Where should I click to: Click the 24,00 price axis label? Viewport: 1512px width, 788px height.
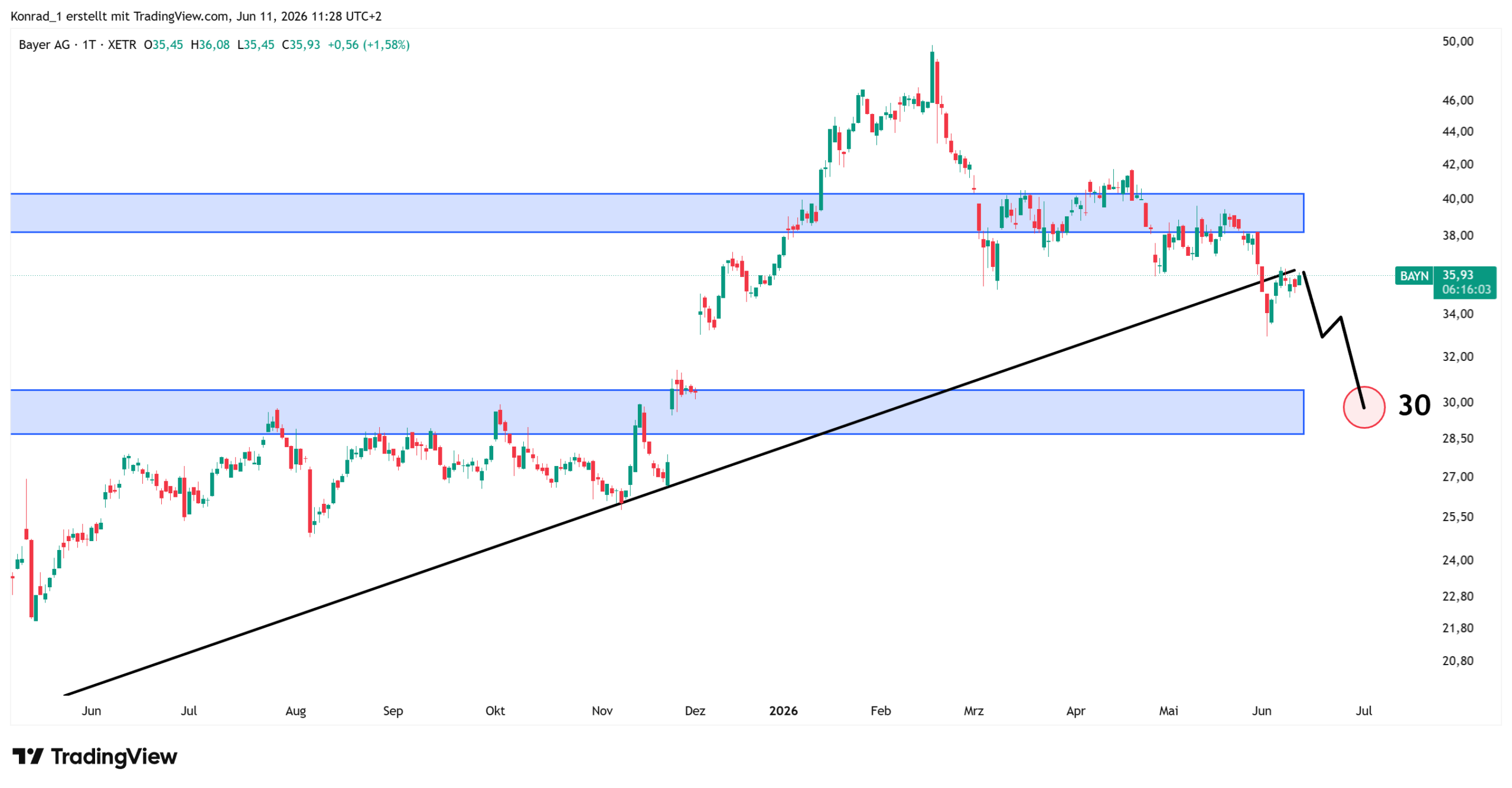(x=1458, y=560)
